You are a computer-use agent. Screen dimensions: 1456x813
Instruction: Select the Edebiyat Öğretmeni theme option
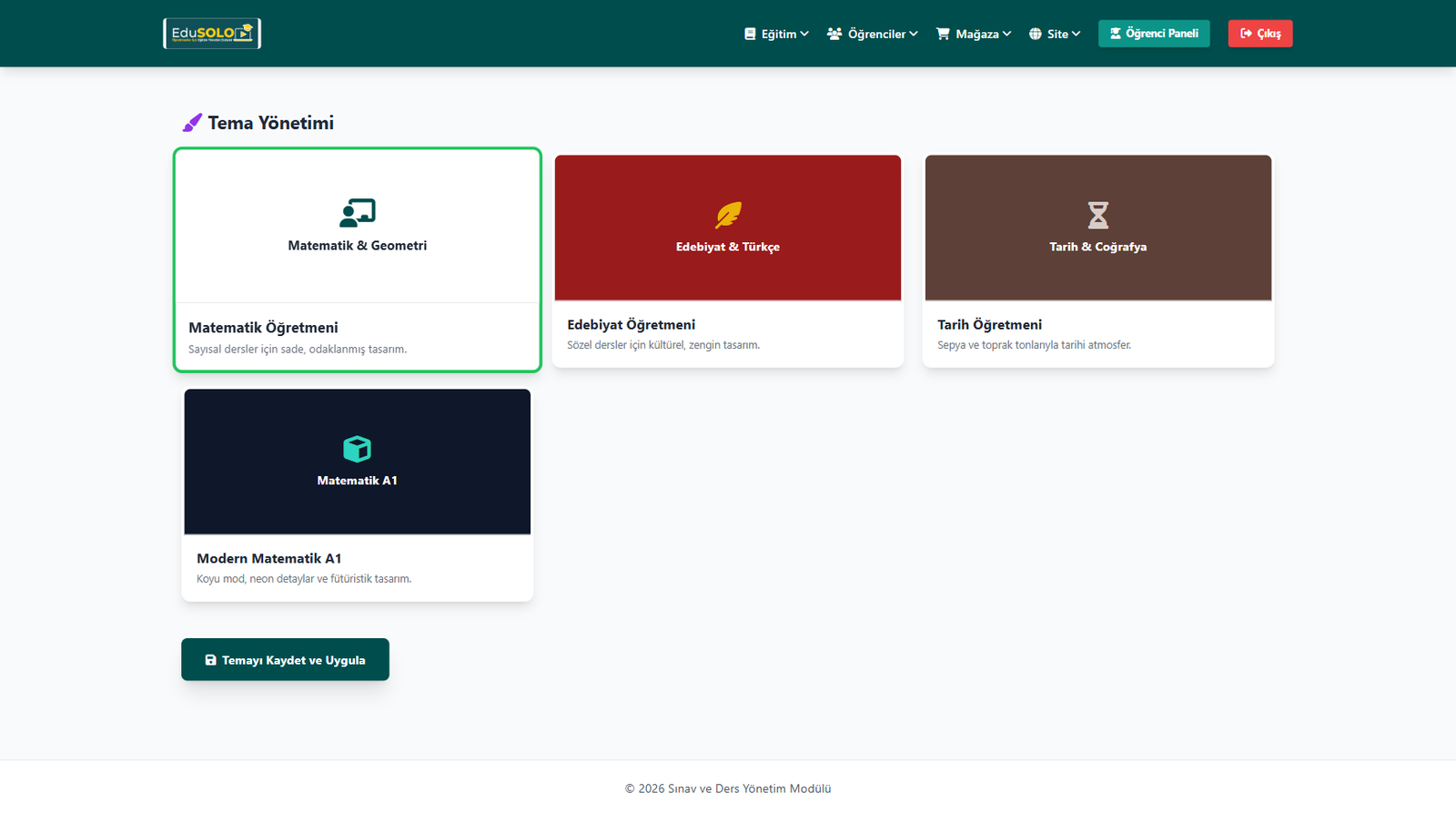pos(631,325)
